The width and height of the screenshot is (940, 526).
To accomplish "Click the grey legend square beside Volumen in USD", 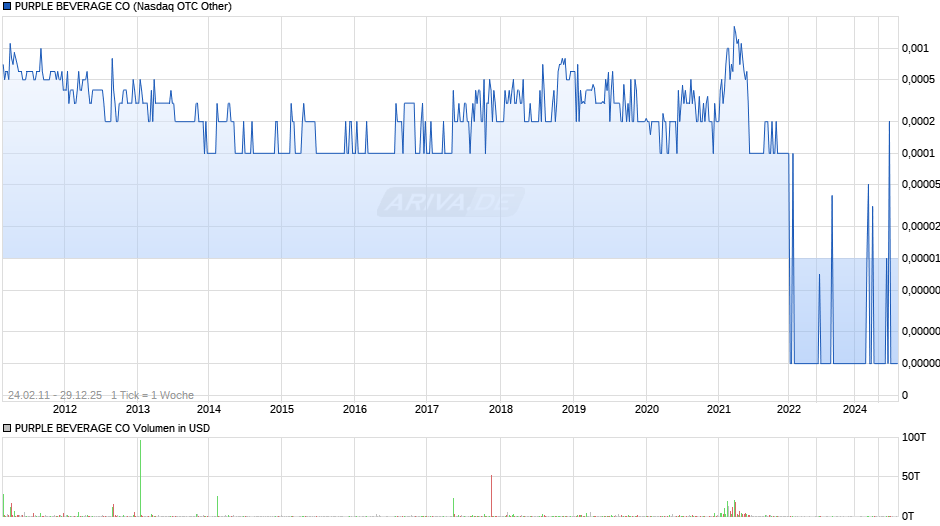I will [x=7, y=428].
